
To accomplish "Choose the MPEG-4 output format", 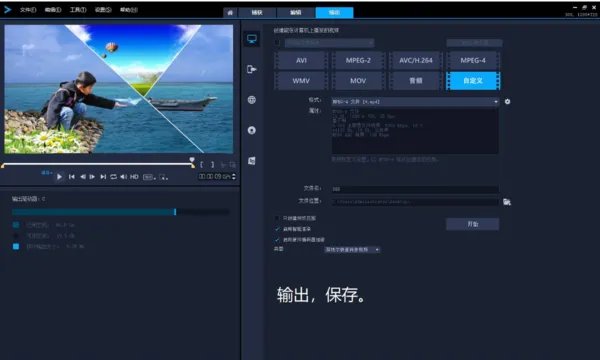I will pyautogui.click(x=473, y=60).
